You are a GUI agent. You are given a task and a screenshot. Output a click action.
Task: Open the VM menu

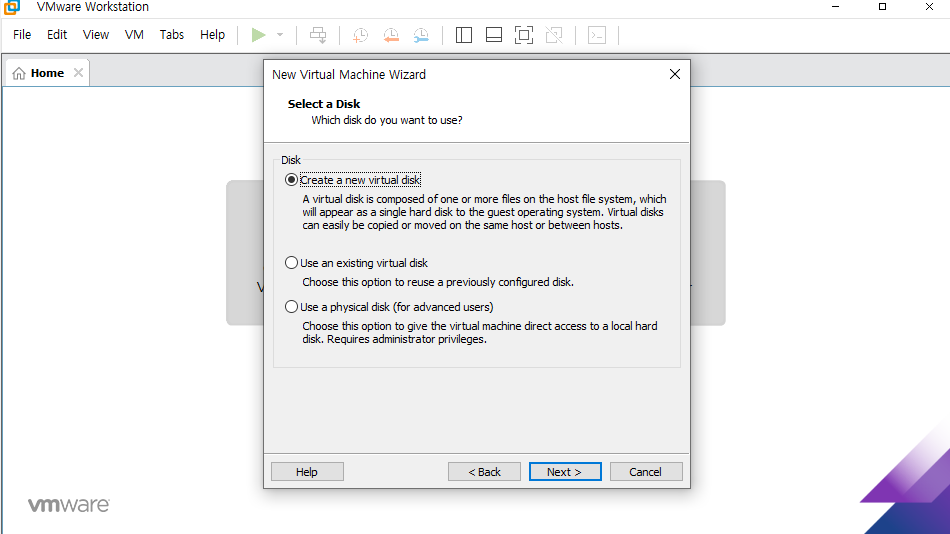(x=135, y=35)
